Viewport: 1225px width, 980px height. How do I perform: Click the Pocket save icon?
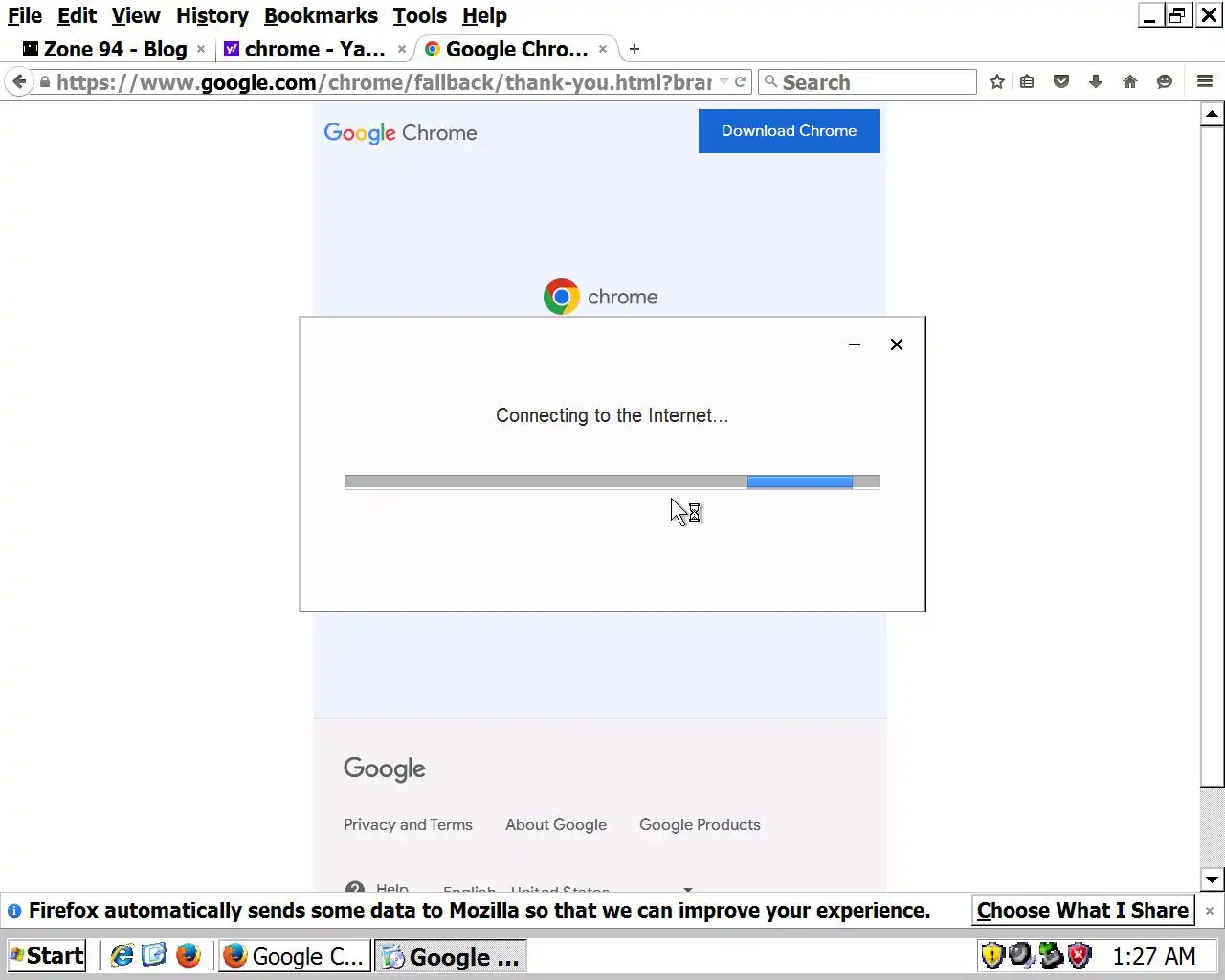click(x=1061, y=82)
